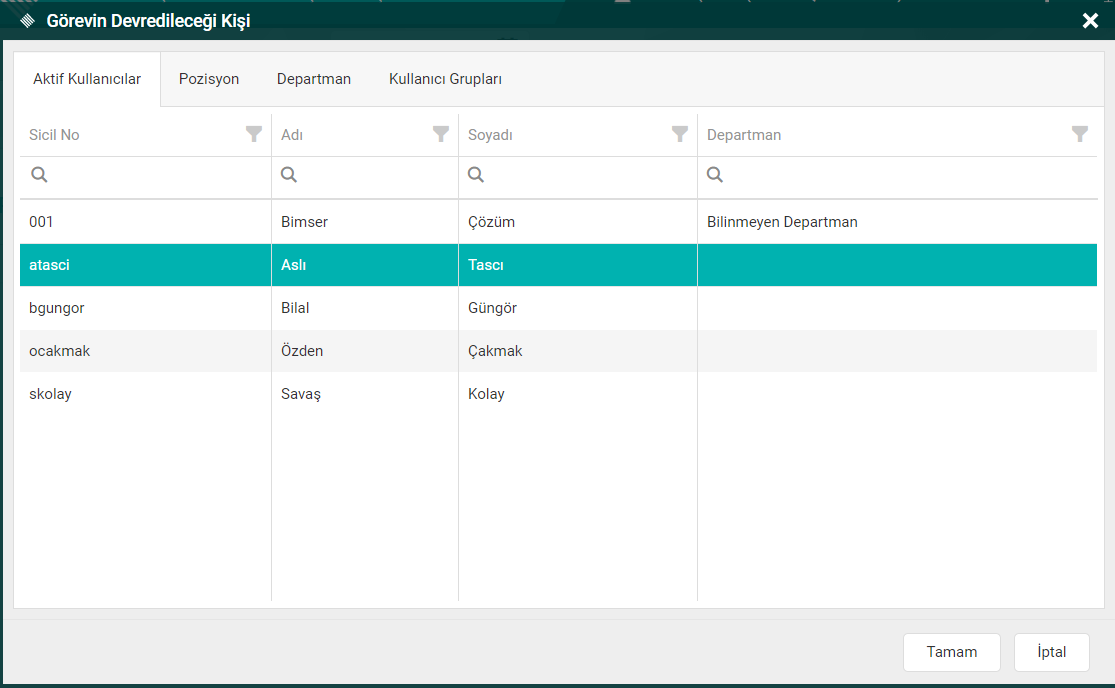
Task: Open the Soyadı column filter icon
Action: (x=680, y=134)
